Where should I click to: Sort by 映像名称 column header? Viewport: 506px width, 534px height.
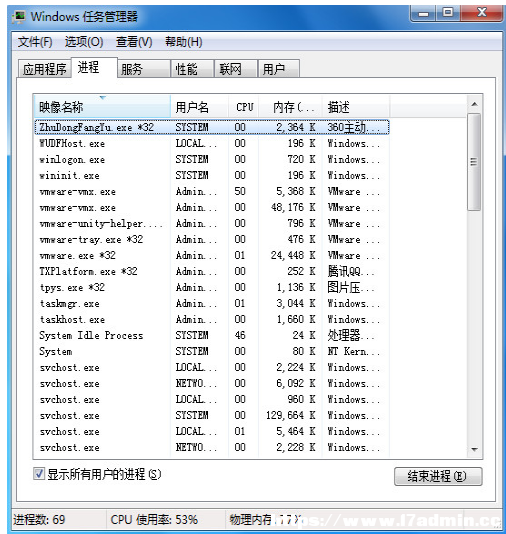pyautogui.click(x=102, y=107)
